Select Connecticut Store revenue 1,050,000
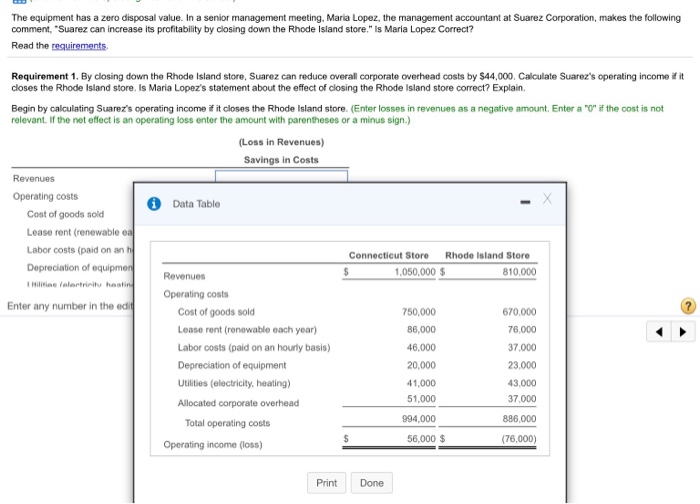Screen dimensions: 700x504 point(415,272)
